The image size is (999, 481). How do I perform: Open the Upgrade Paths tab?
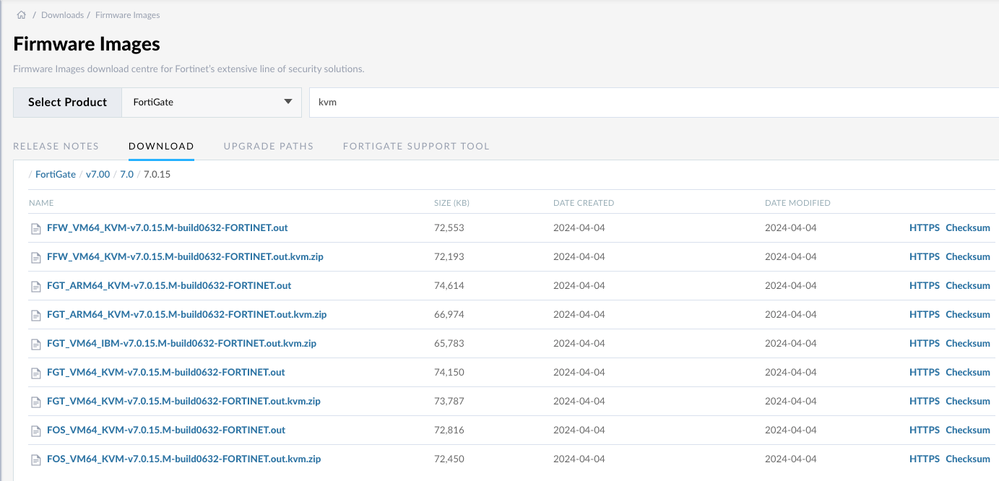[x=268, y=146]
